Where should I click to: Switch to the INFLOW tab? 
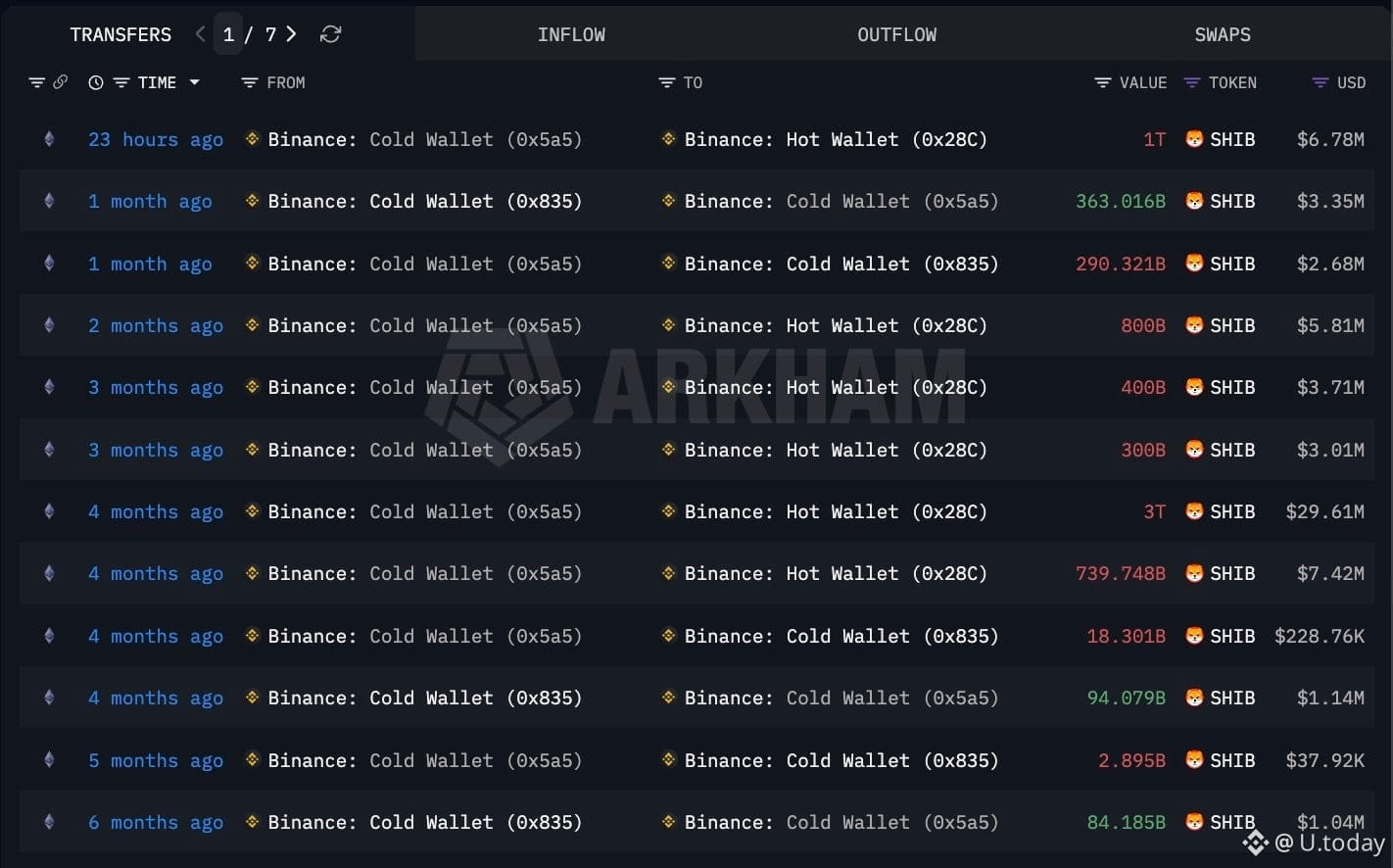(x=571, y=34)
